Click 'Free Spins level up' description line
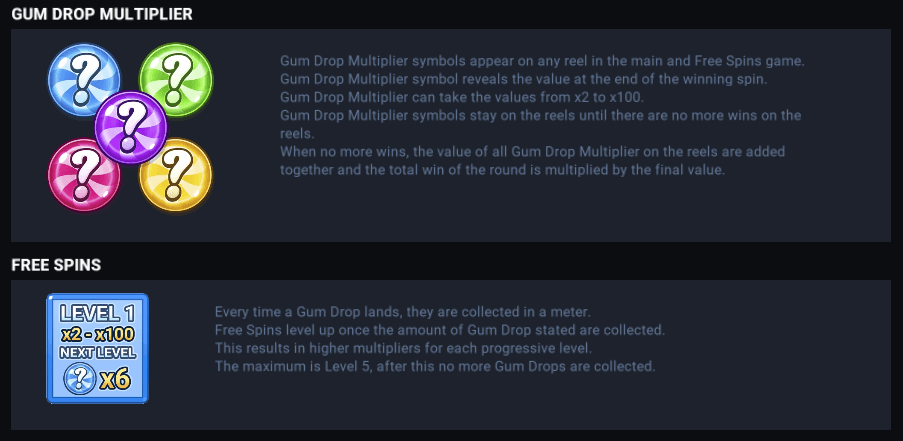903x441 pixels. [x=440, y=330]
